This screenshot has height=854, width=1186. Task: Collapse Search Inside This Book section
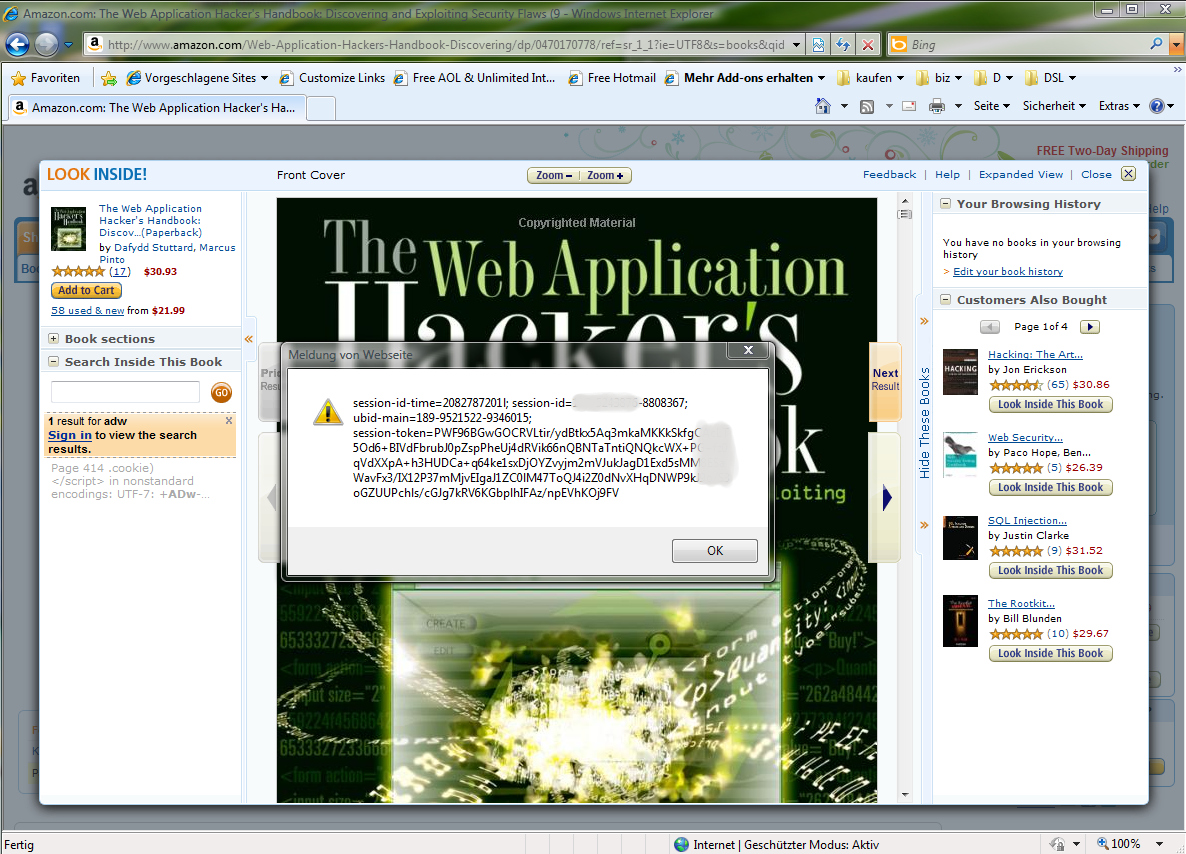(x=54, y=362)
